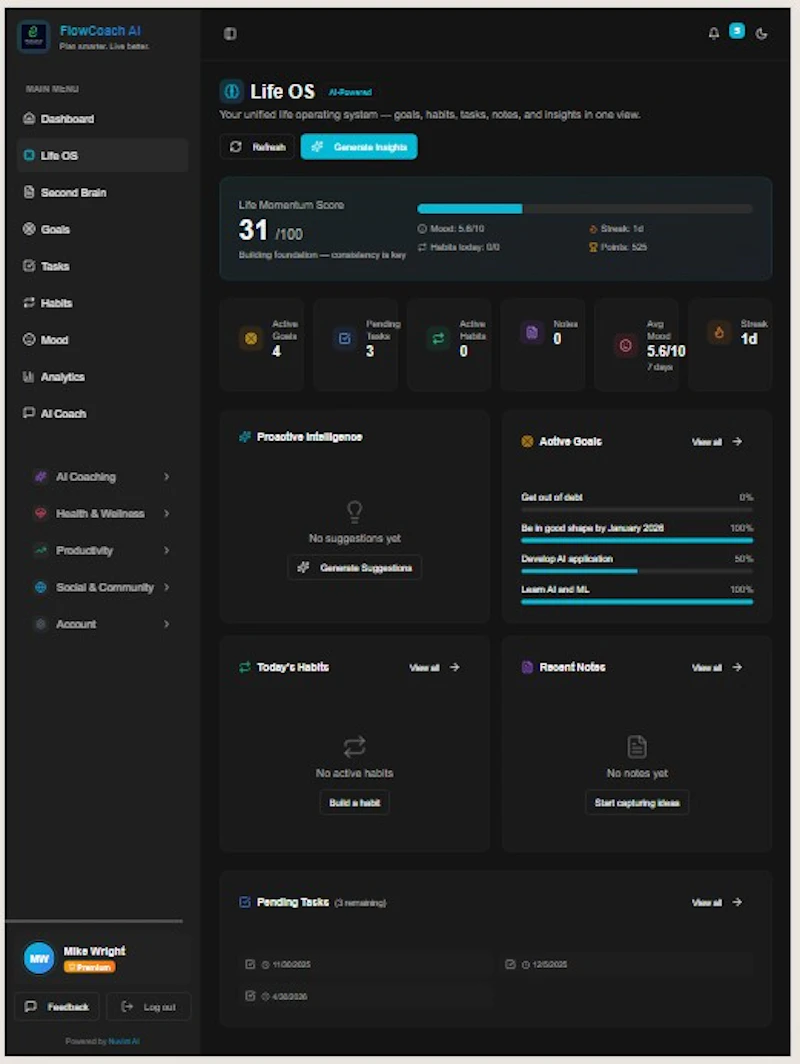Screen dimensions: 800x1064
Task: Open Analytics in the sidebar
Action: (x=102, y=377)
